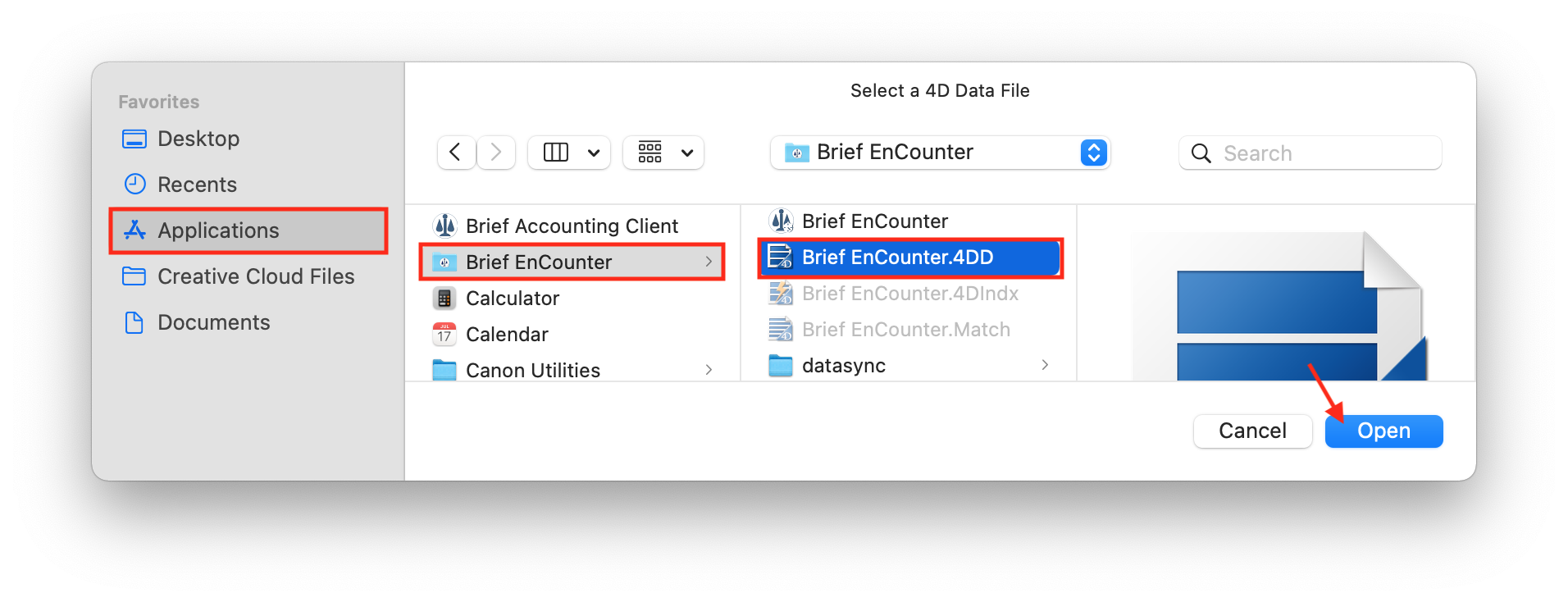
Task: Open the grid grouping options icon
Action: click(650, 153)
